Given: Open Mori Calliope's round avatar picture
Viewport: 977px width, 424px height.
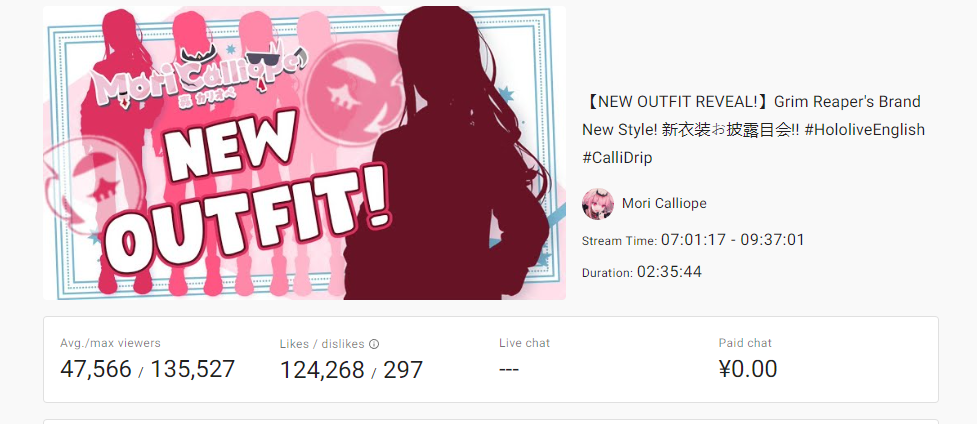Looking at the screenshot, I should coord(598,204).
